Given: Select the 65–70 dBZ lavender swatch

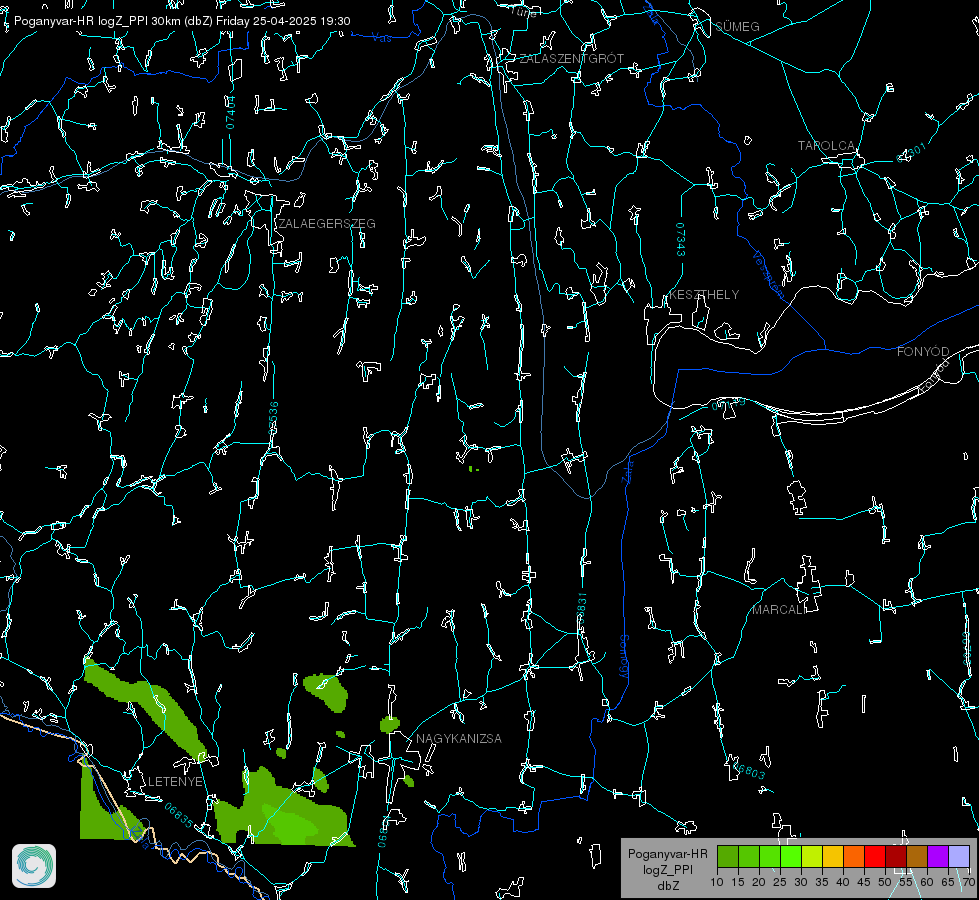Looking at the screenshot, I should [x=958, y=856].
